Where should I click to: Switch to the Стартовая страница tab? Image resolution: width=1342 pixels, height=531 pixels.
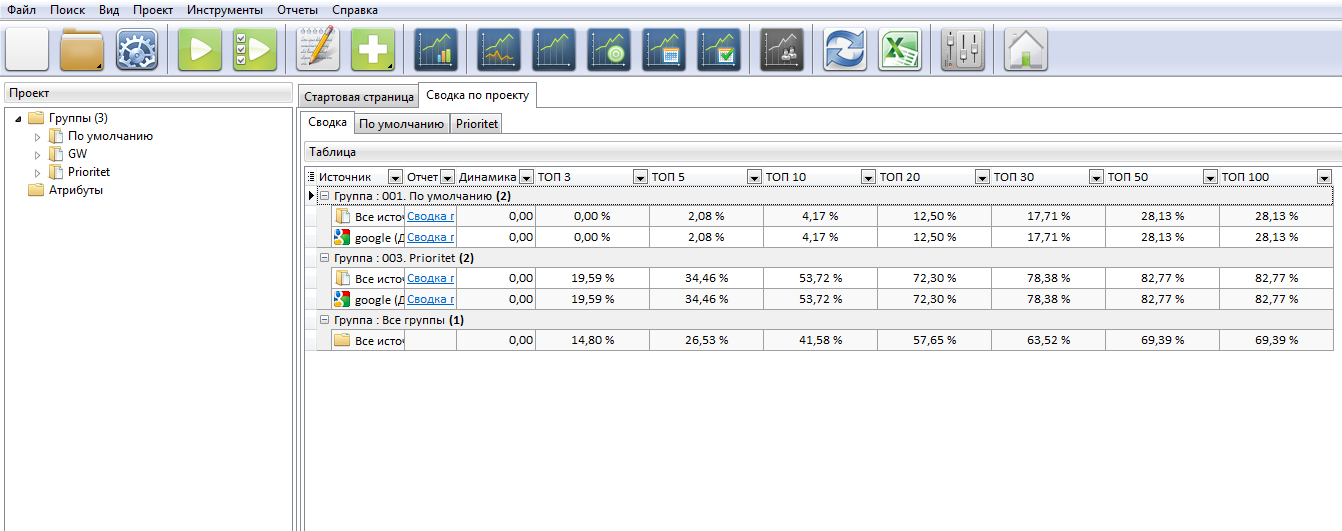[357, 97]
